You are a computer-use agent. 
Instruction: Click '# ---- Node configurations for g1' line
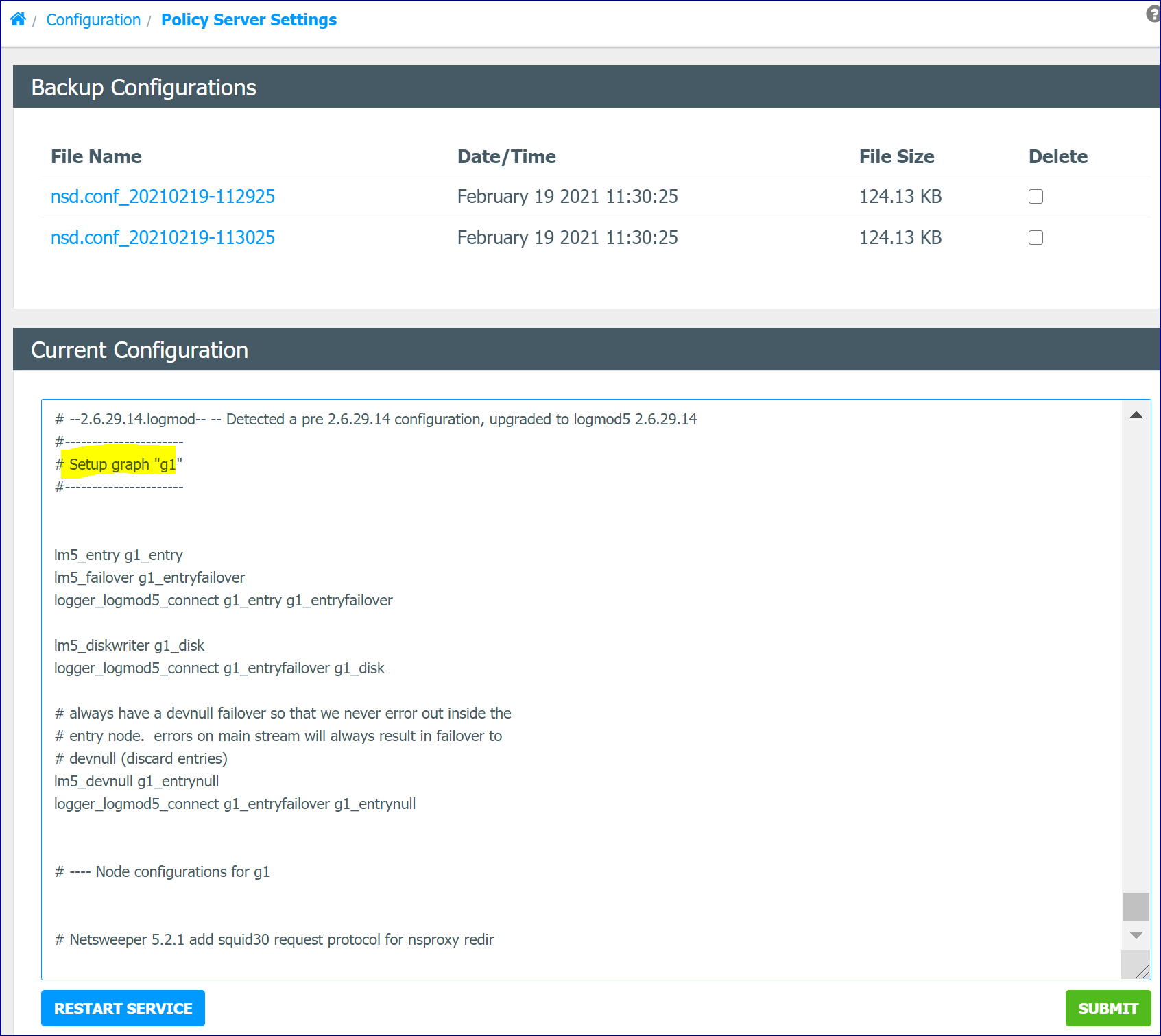tap(163, 871)
